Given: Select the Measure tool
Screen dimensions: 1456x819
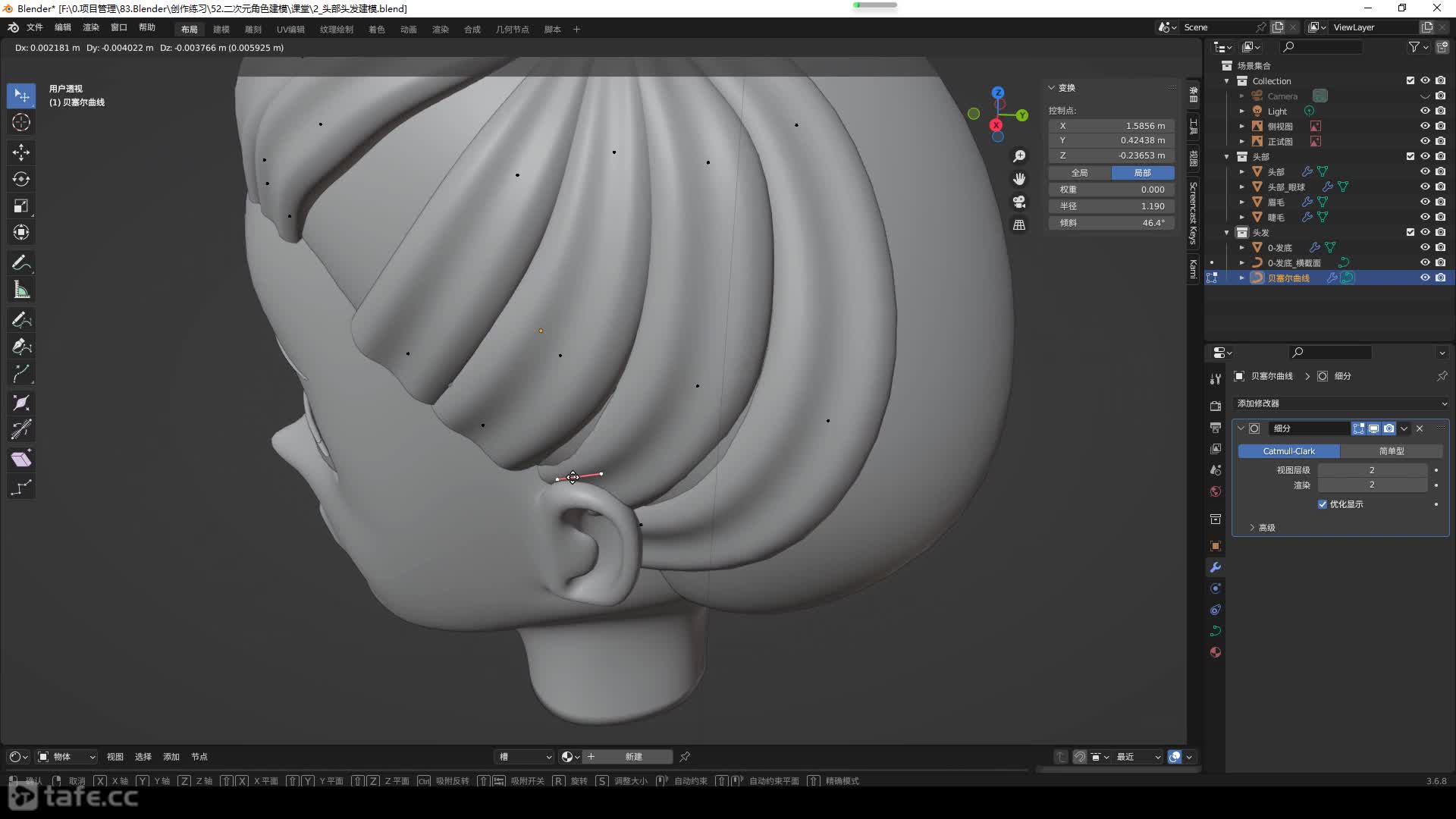Looking at the screenshot, I should point(21,290).
